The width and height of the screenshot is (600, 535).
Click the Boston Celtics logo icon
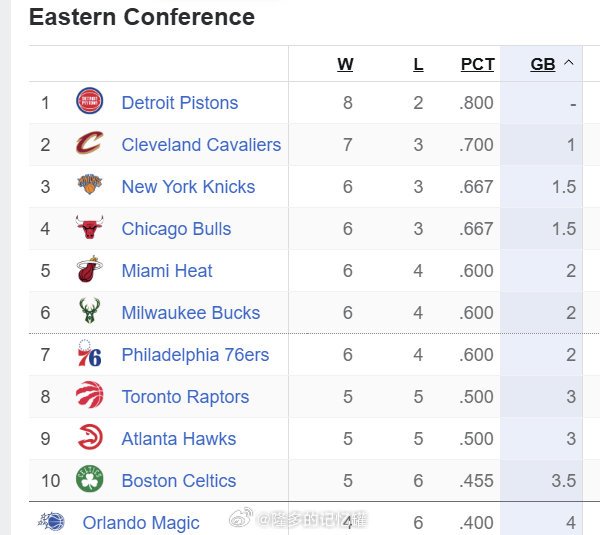click(x=89, y=480)
